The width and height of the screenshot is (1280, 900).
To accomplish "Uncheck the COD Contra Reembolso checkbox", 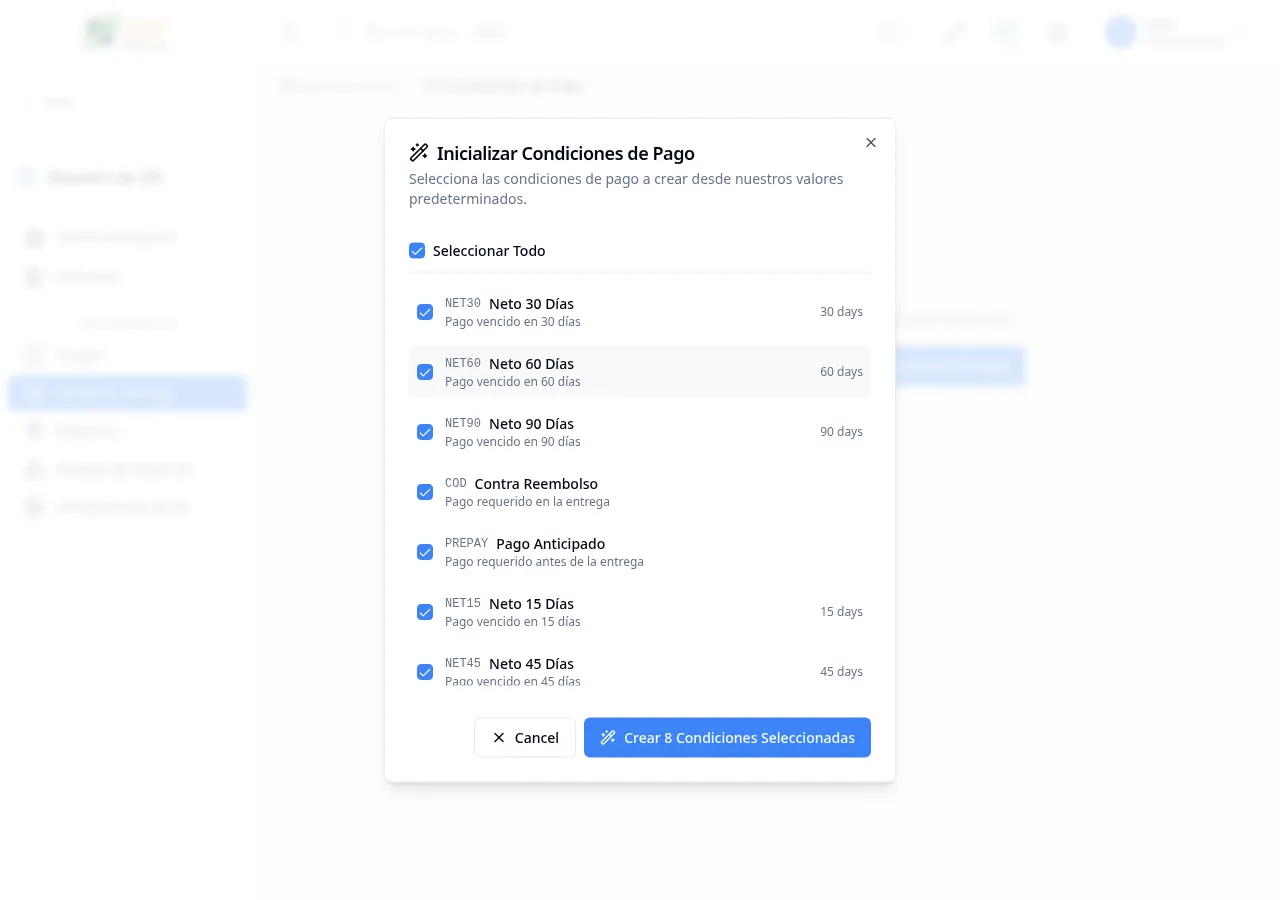I will click(x=425, y=492).
